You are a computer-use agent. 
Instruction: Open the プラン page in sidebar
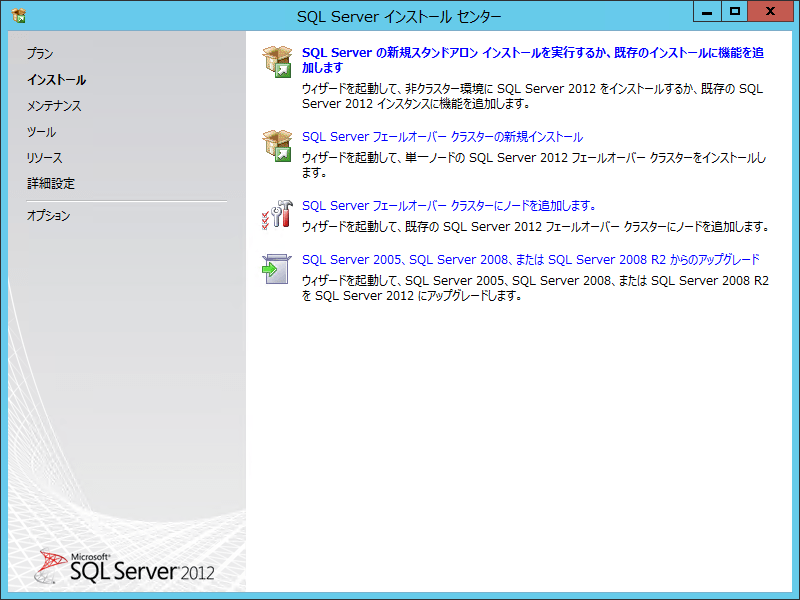click(40, 54)
